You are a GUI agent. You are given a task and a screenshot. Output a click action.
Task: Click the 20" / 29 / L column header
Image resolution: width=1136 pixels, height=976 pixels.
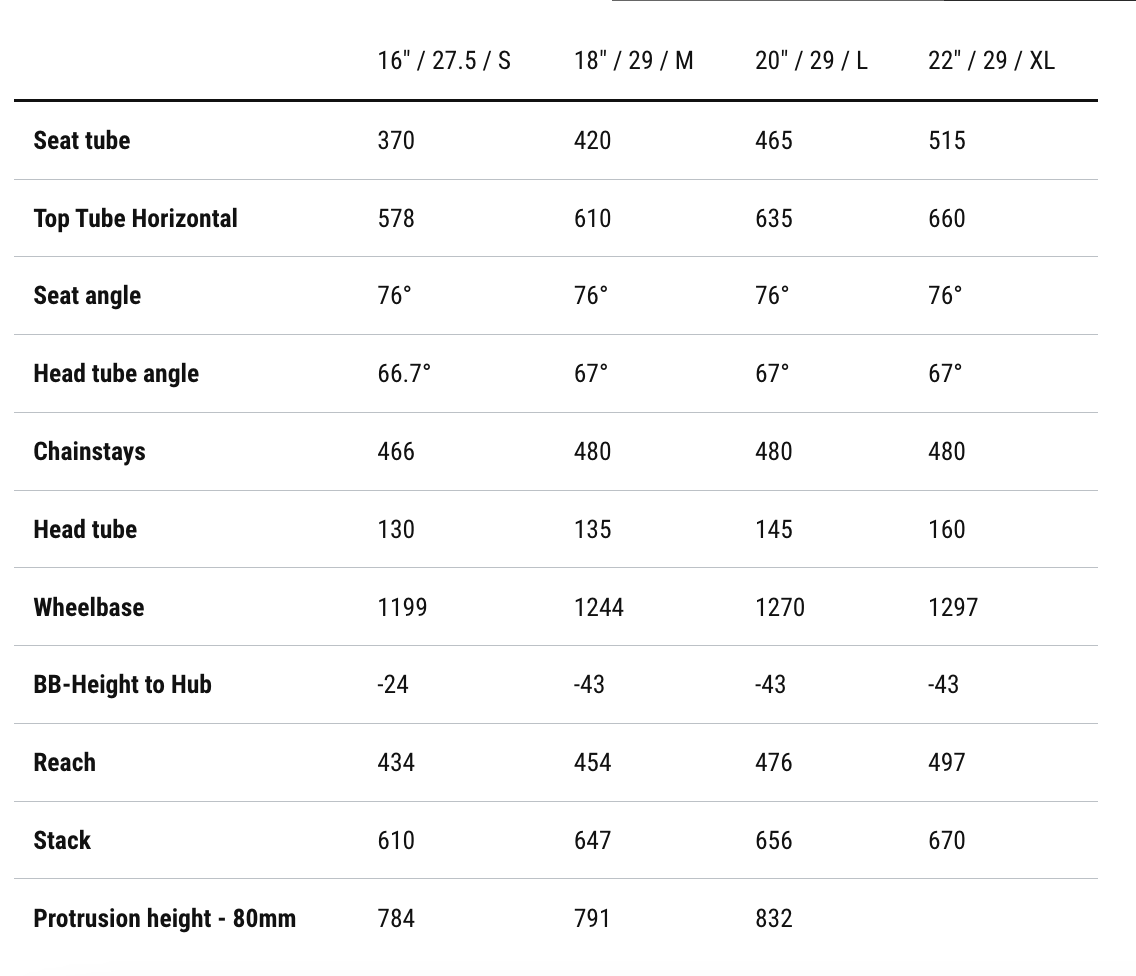pos(811,61)
